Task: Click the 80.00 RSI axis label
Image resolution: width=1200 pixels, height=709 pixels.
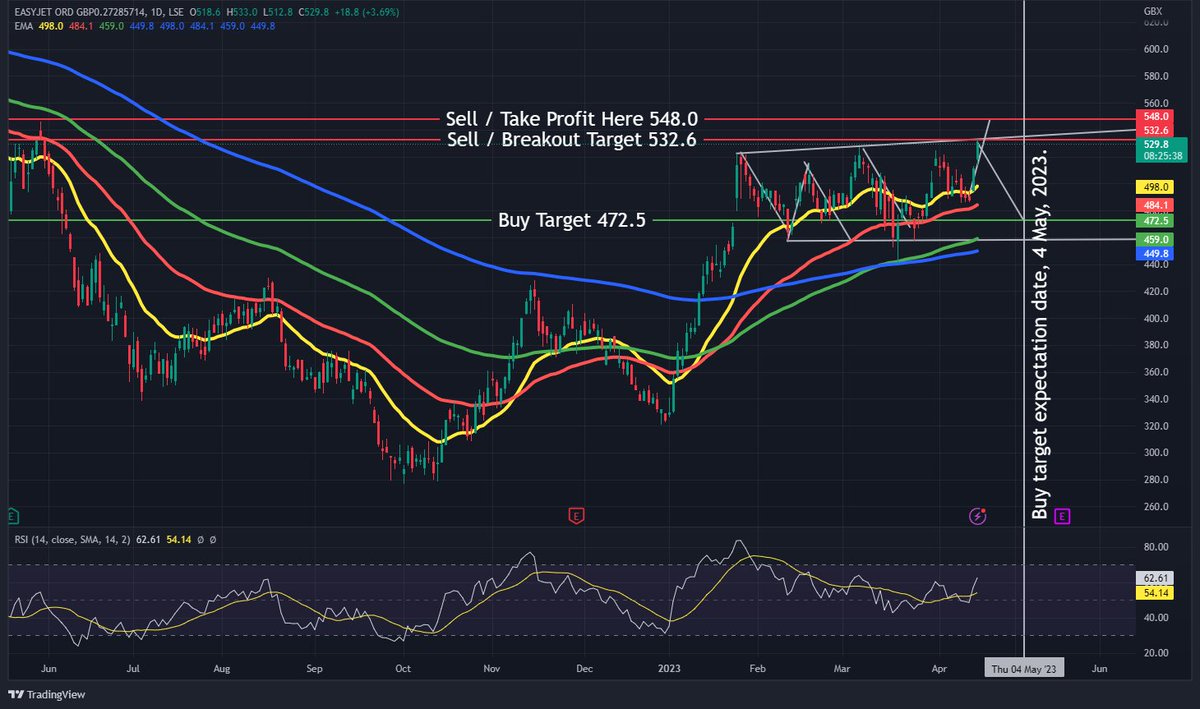Action: tap(1156, 547)
